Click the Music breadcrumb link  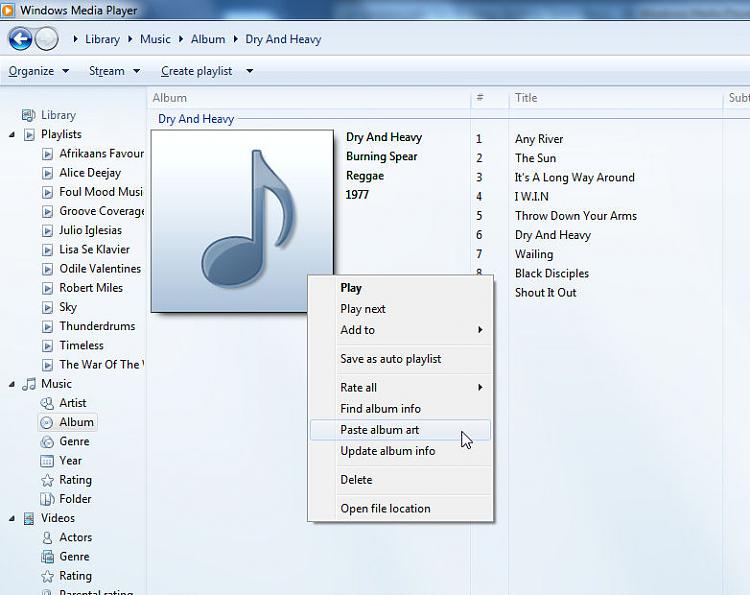155,39
